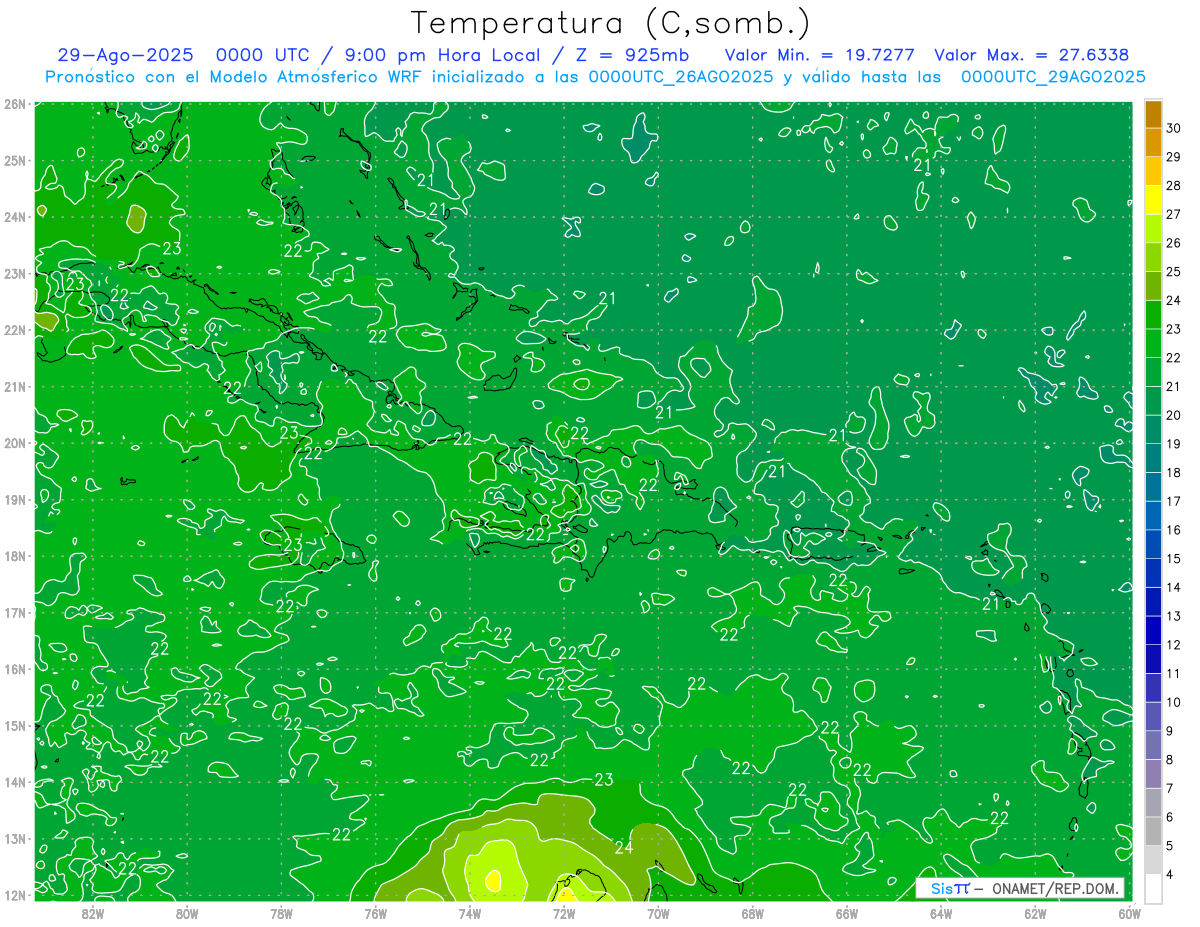Click the 82W longitude axis label
The width and height of the screenshot is (1200, 927).
[x=93, y=912]
